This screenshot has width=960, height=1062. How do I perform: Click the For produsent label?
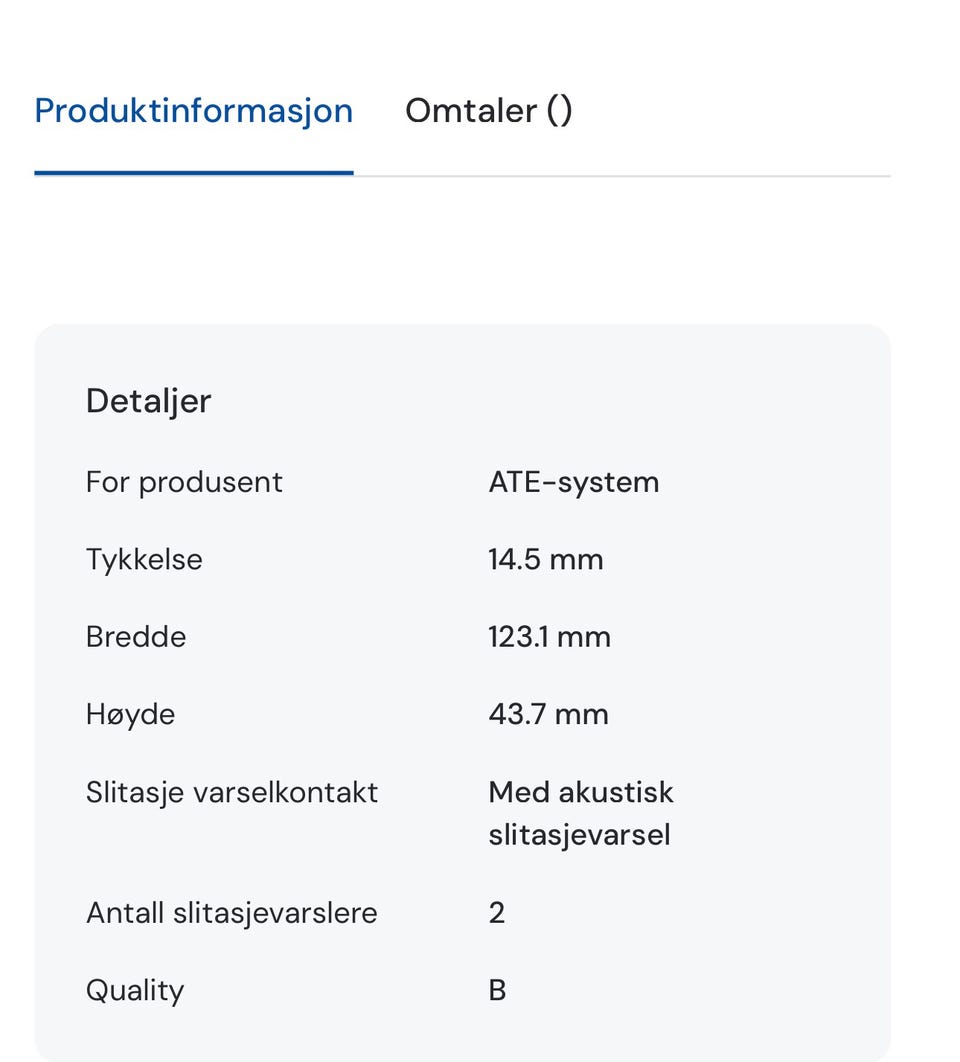coord(184,482)
